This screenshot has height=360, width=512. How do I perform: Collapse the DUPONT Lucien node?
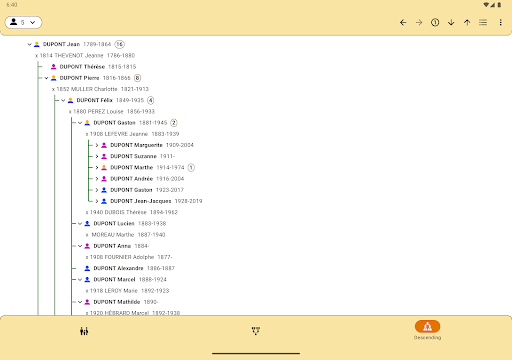[80, 224]
